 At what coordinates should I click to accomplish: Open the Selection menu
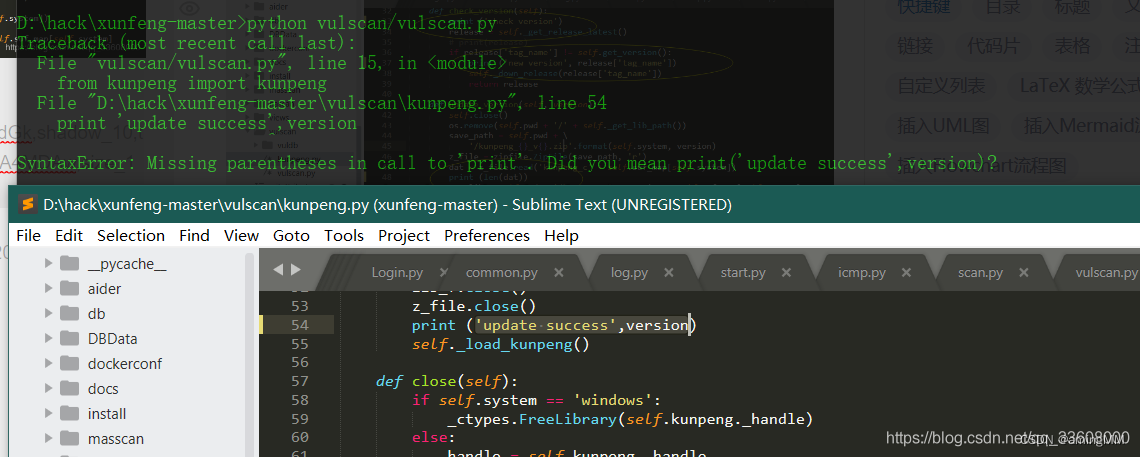[x=131, y=235]
